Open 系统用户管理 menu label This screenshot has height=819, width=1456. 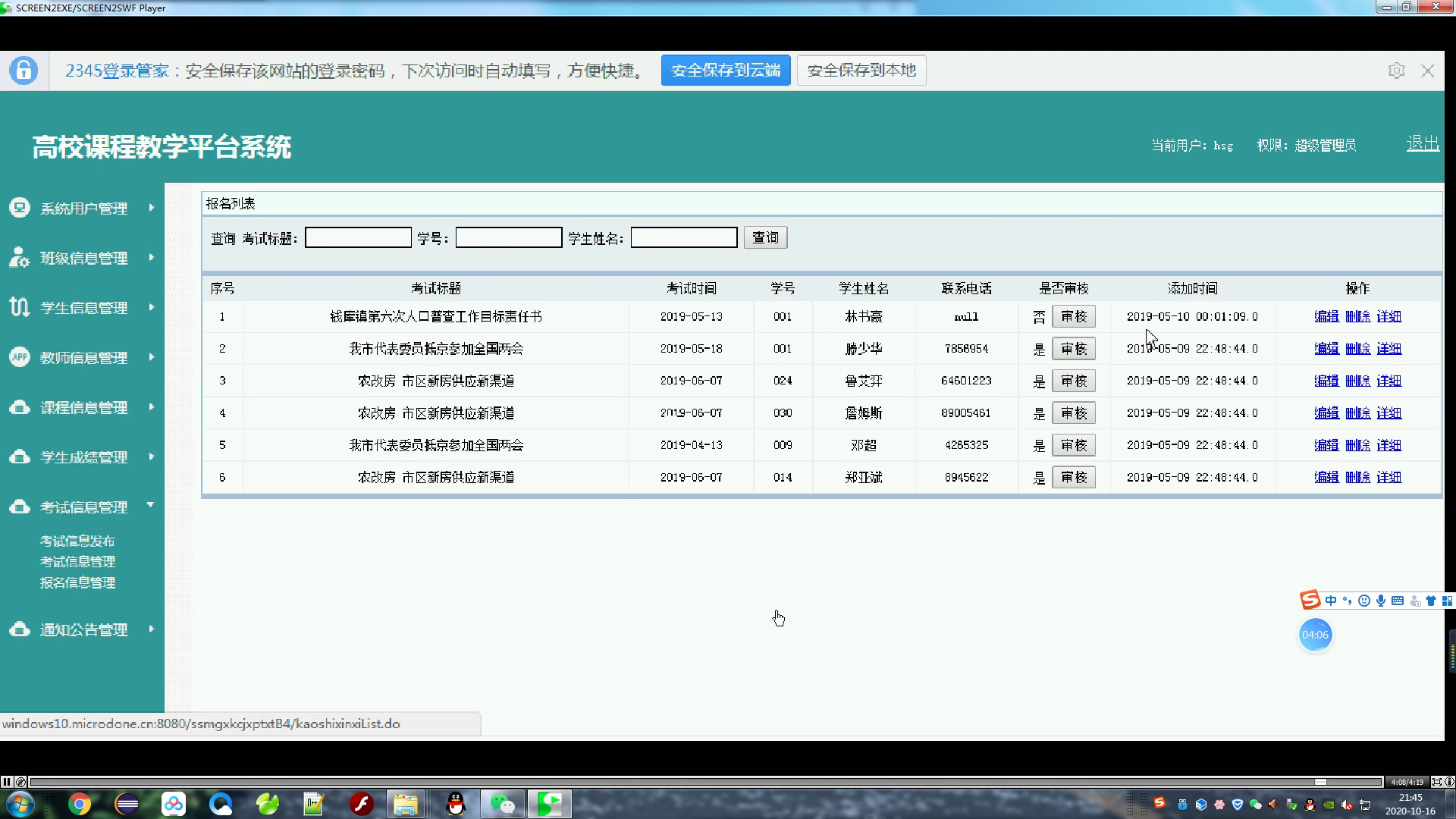coord(83,208)
